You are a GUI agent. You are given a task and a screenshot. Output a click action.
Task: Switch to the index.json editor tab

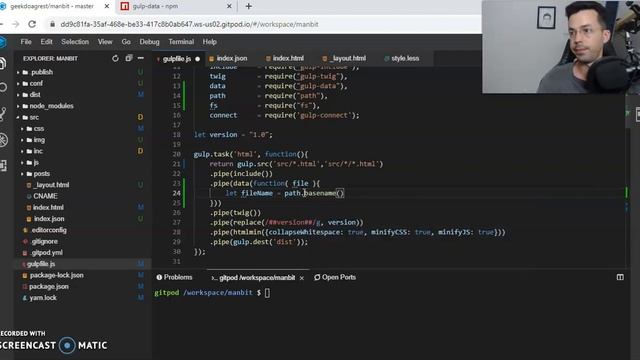coord(231,58)
